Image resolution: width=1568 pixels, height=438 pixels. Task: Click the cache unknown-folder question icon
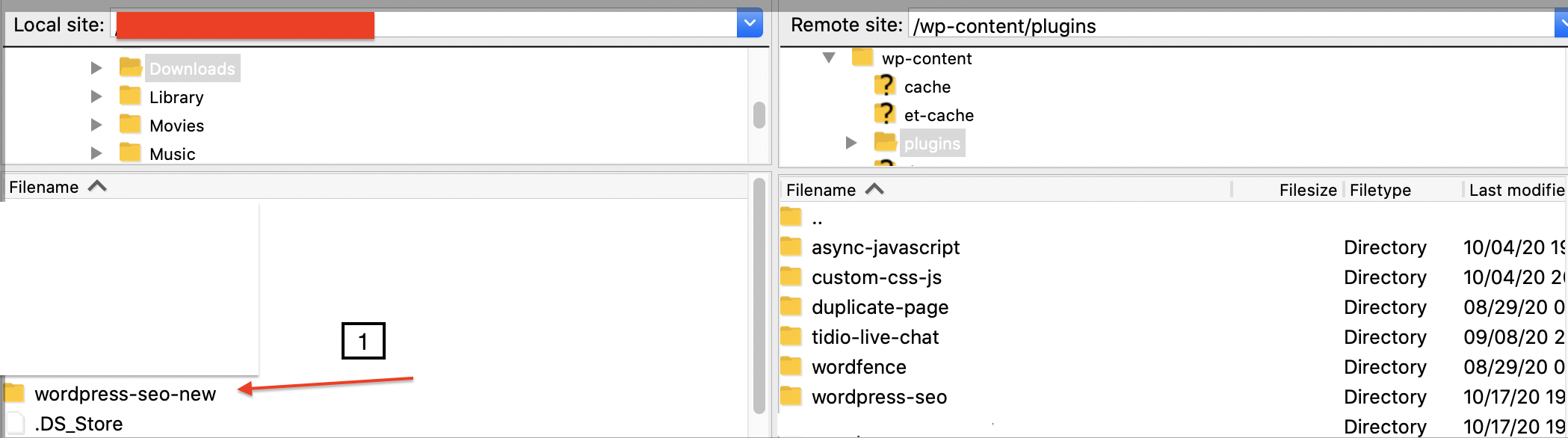(x=886, y=85)
